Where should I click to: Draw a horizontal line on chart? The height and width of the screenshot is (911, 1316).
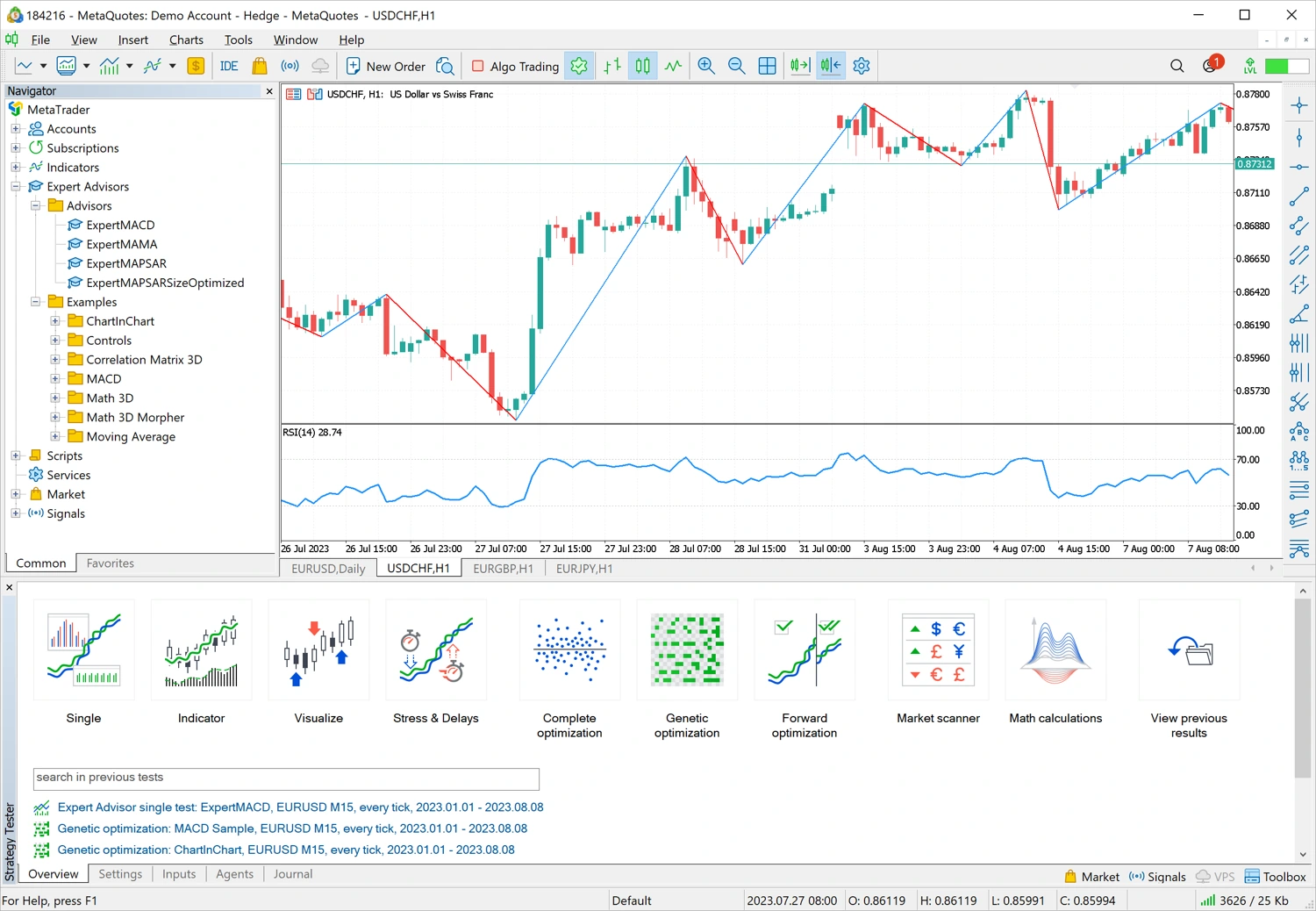coord(1299,167)
